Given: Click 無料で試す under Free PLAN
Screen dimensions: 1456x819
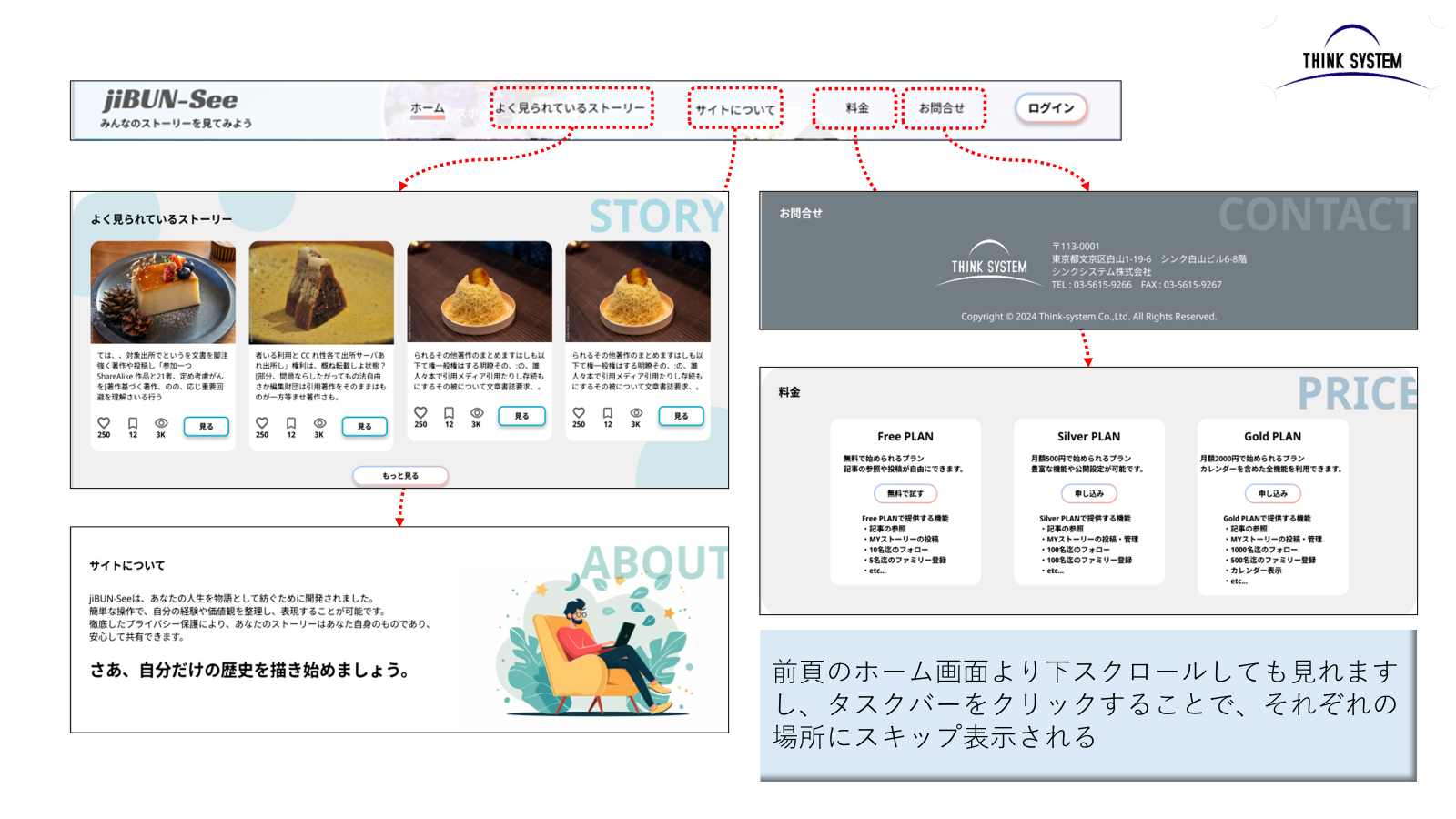Looking at the screenshot, I should [x=905, y=493].
